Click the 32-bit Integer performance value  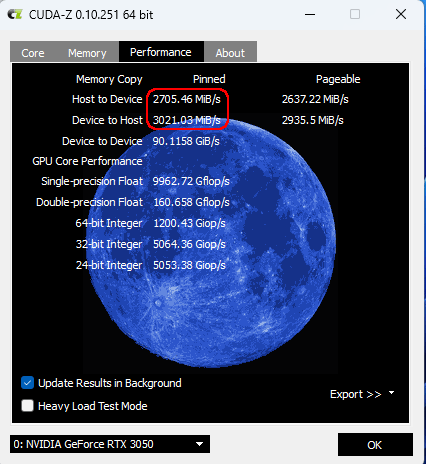point(189,244)
